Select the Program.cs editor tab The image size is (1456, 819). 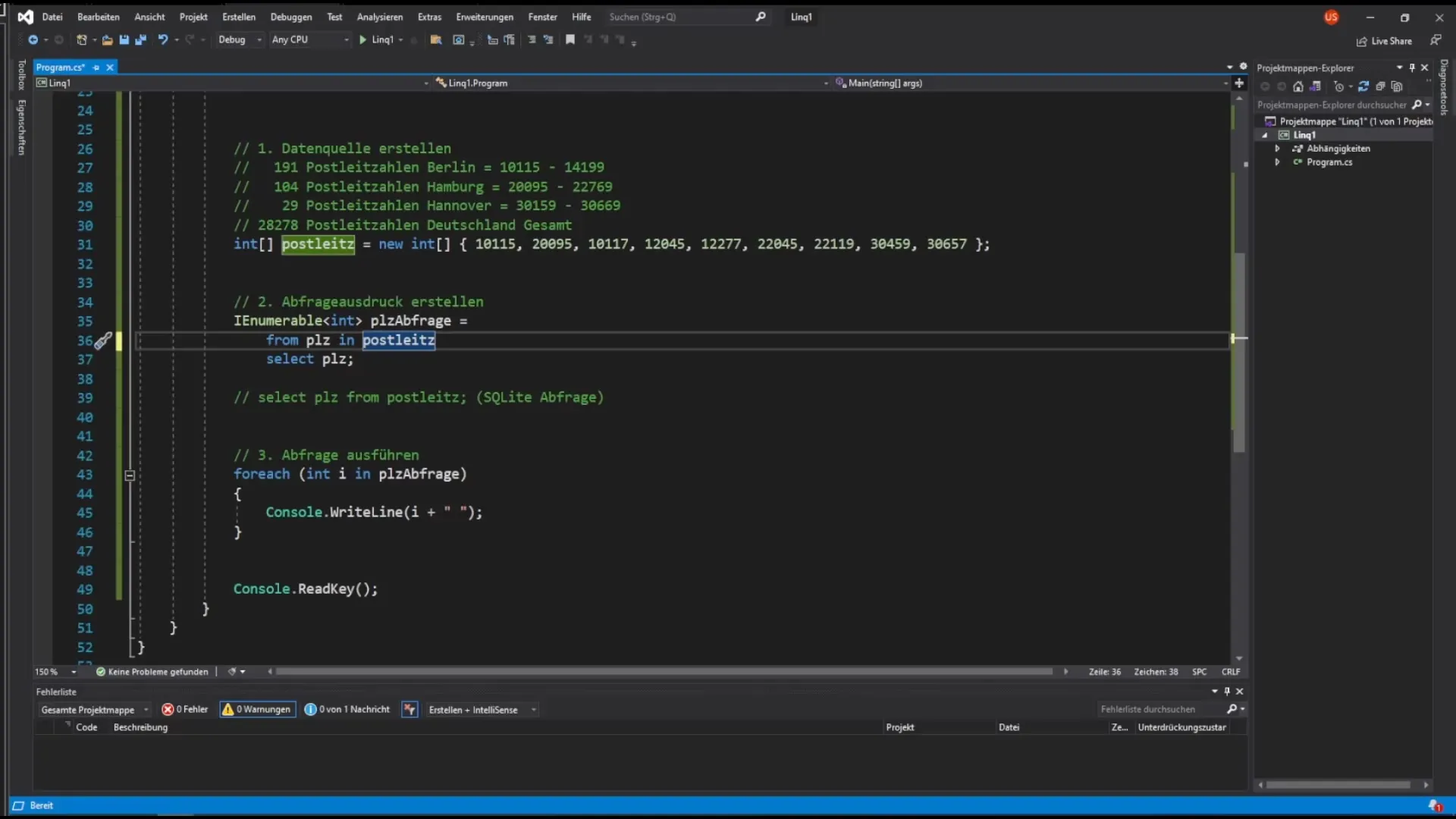pos(60,67)
